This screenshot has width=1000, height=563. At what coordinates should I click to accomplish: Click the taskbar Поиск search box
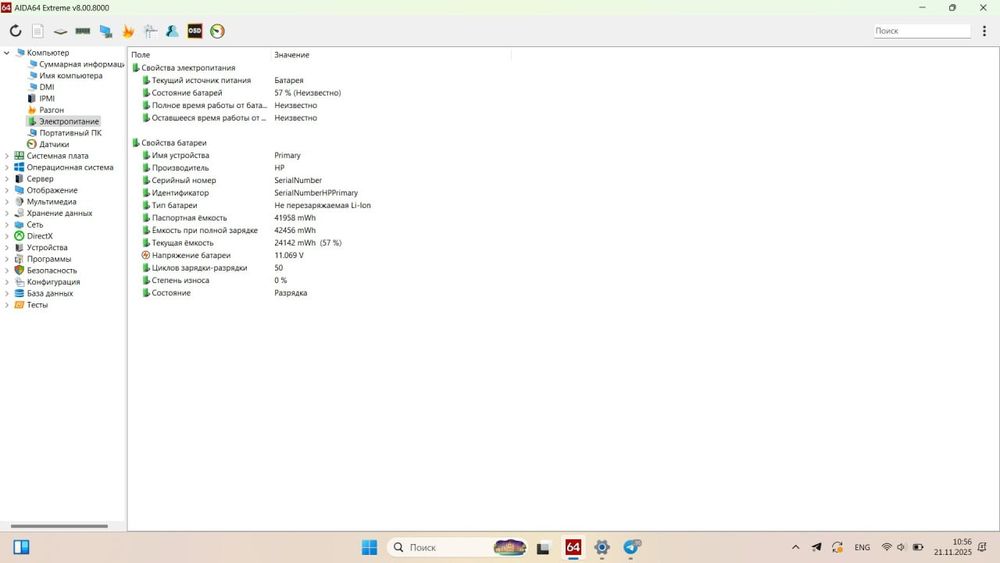tap(457, 547)
